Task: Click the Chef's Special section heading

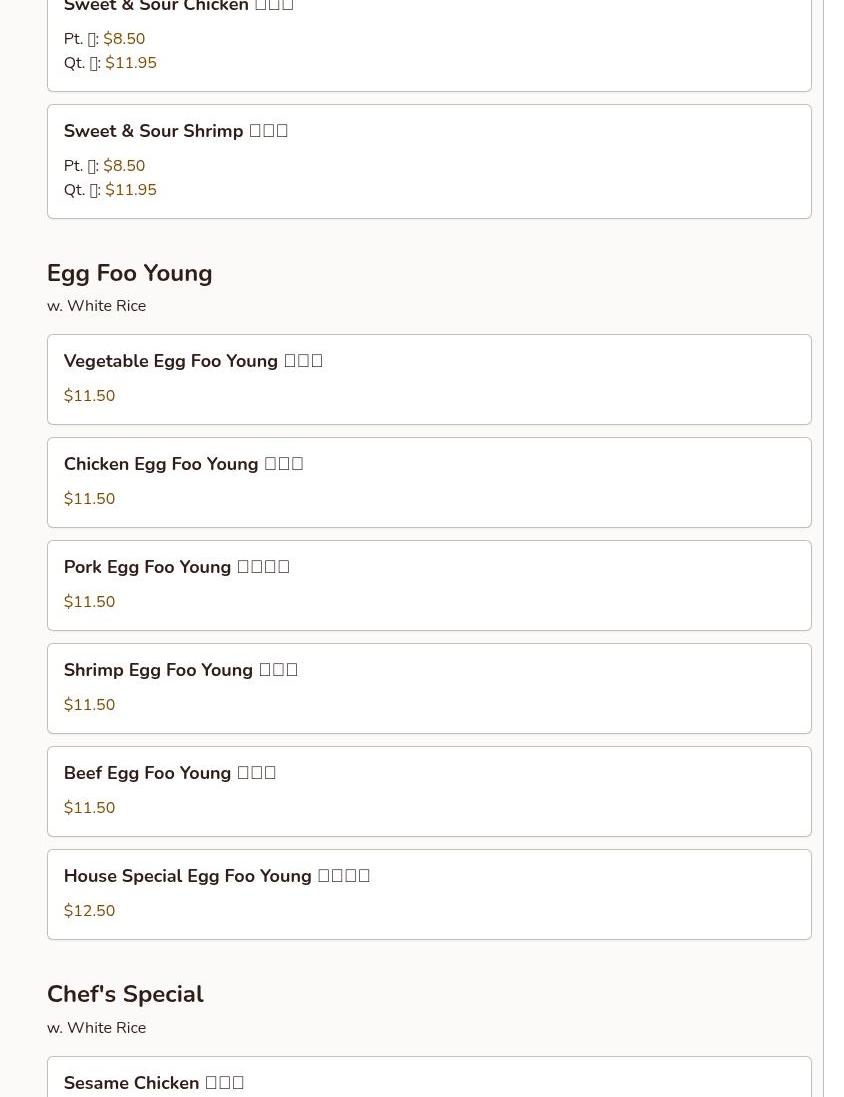Action: pyautogui.click(x=125, y=994)
